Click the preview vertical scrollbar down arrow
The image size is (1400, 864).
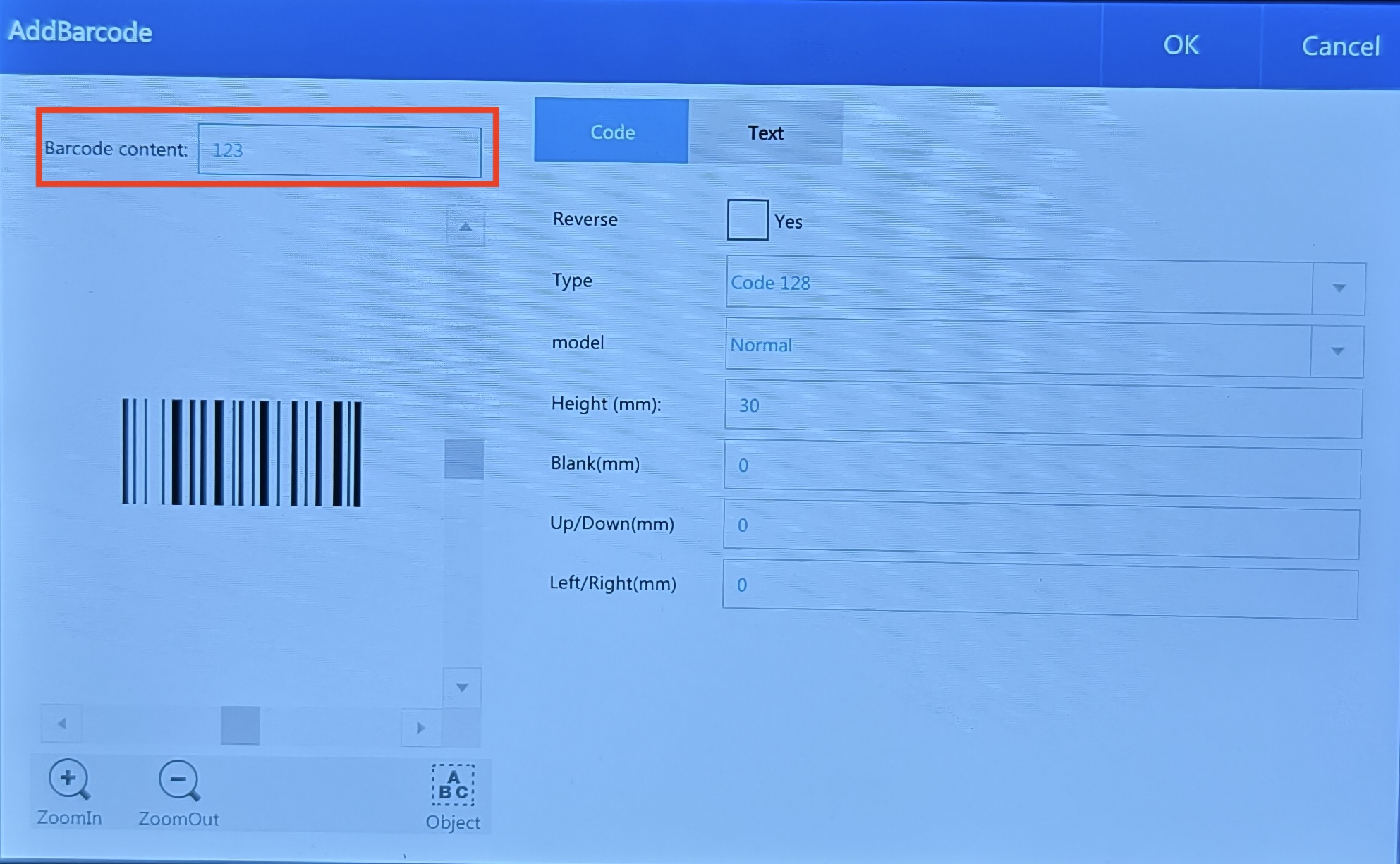pyautogui.click(x=462, y=688)
